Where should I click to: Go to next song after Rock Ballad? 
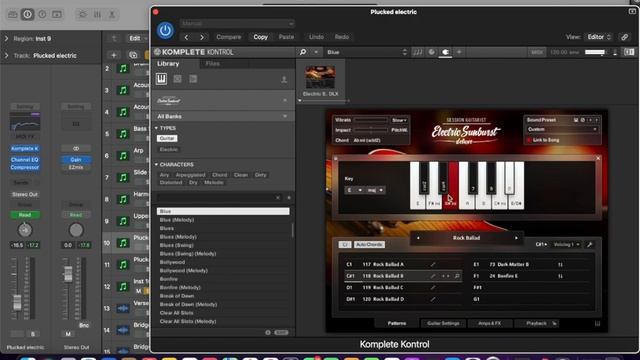(516, 238)
